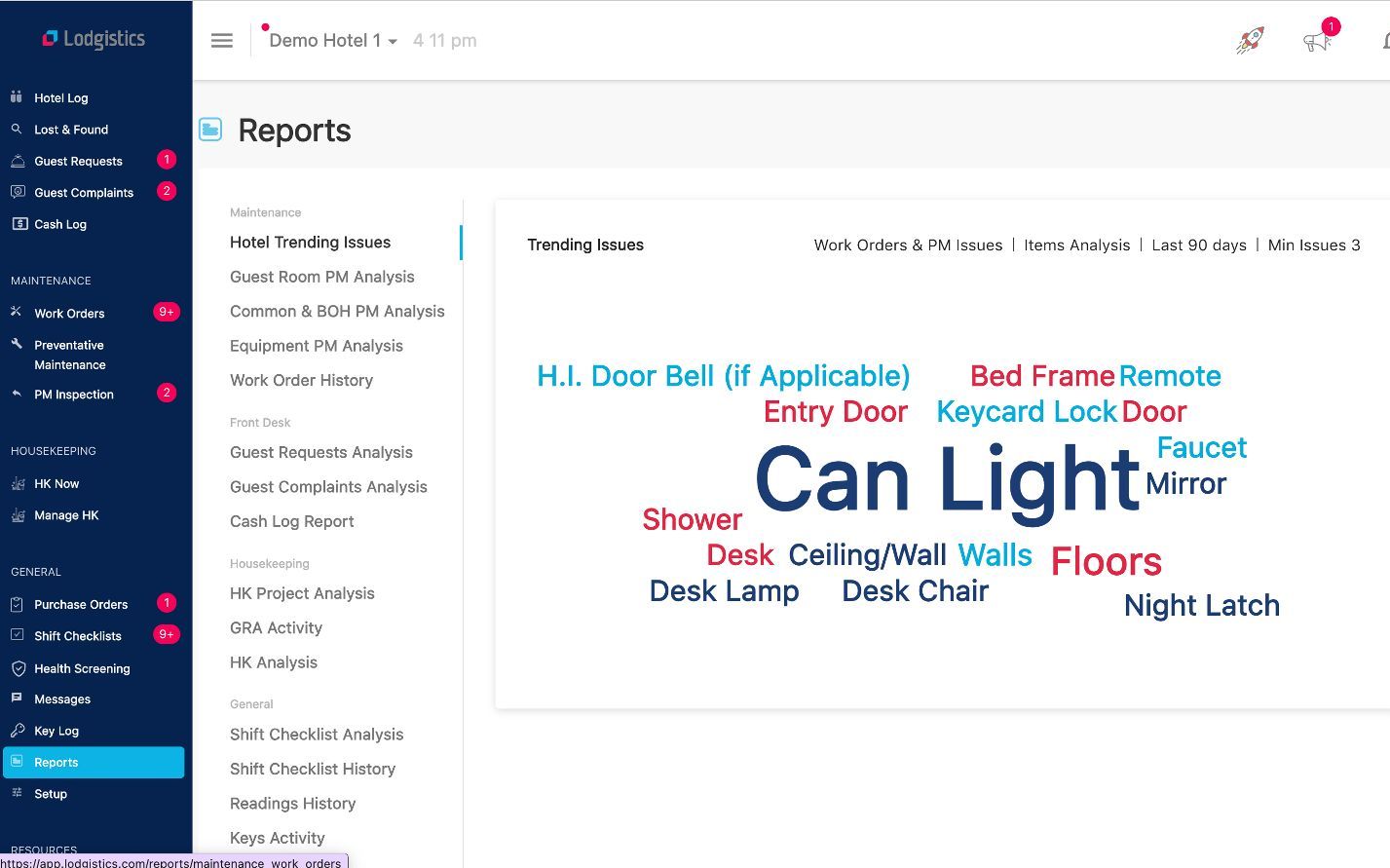Click Keycard Lock in word cloud
1390x868 pixels.
coord(1027,412)
